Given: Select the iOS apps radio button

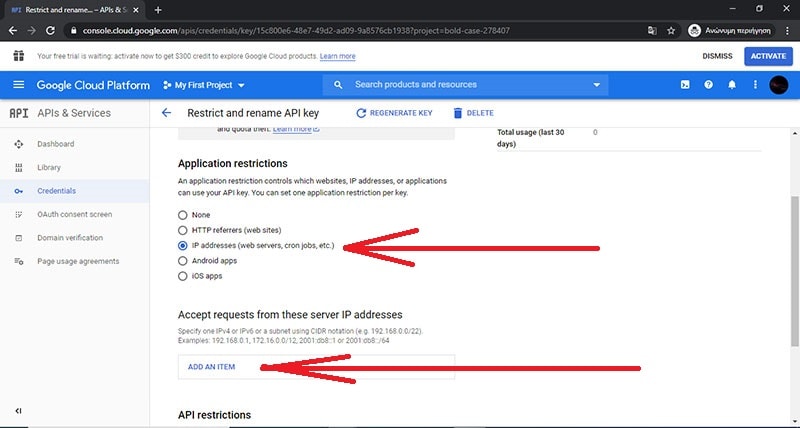Looking at the screenshot, I should tap(182, 275).
